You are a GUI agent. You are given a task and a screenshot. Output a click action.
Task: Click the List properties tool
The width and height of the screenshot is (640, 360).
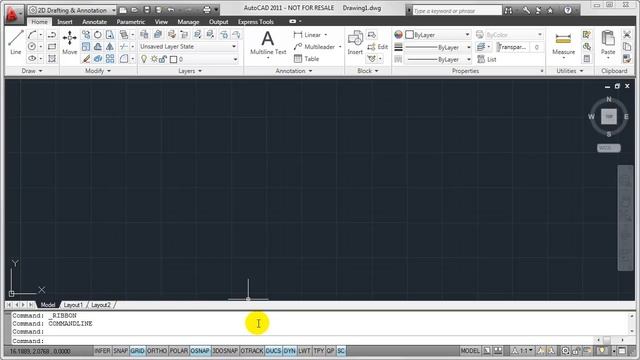487,59
